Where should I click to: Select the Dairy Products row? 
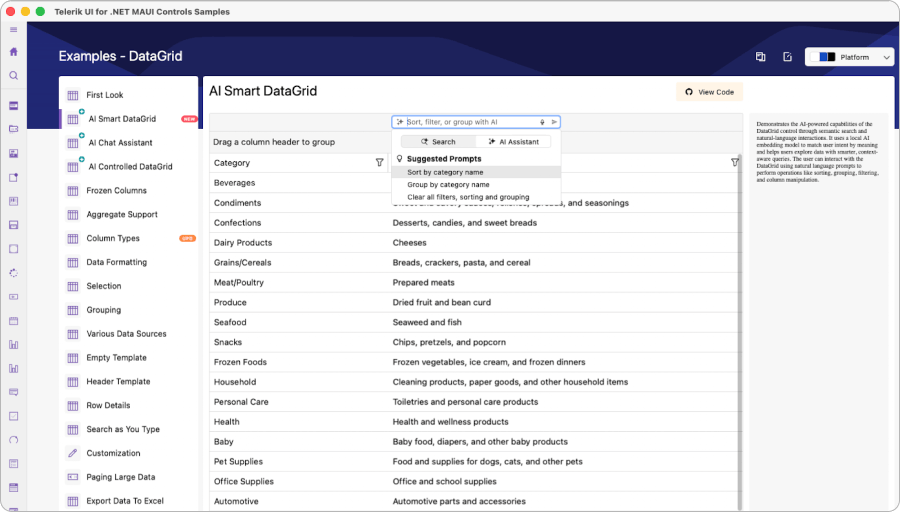(x=474, y=242)
